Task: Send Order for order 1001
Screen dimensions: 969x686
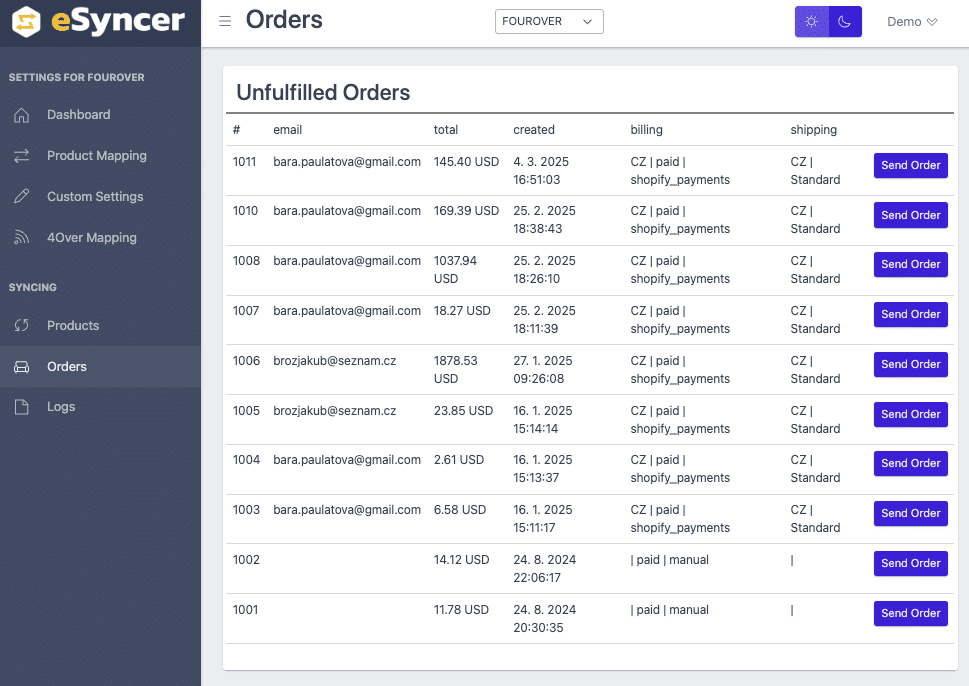Action: pos(910,614)
